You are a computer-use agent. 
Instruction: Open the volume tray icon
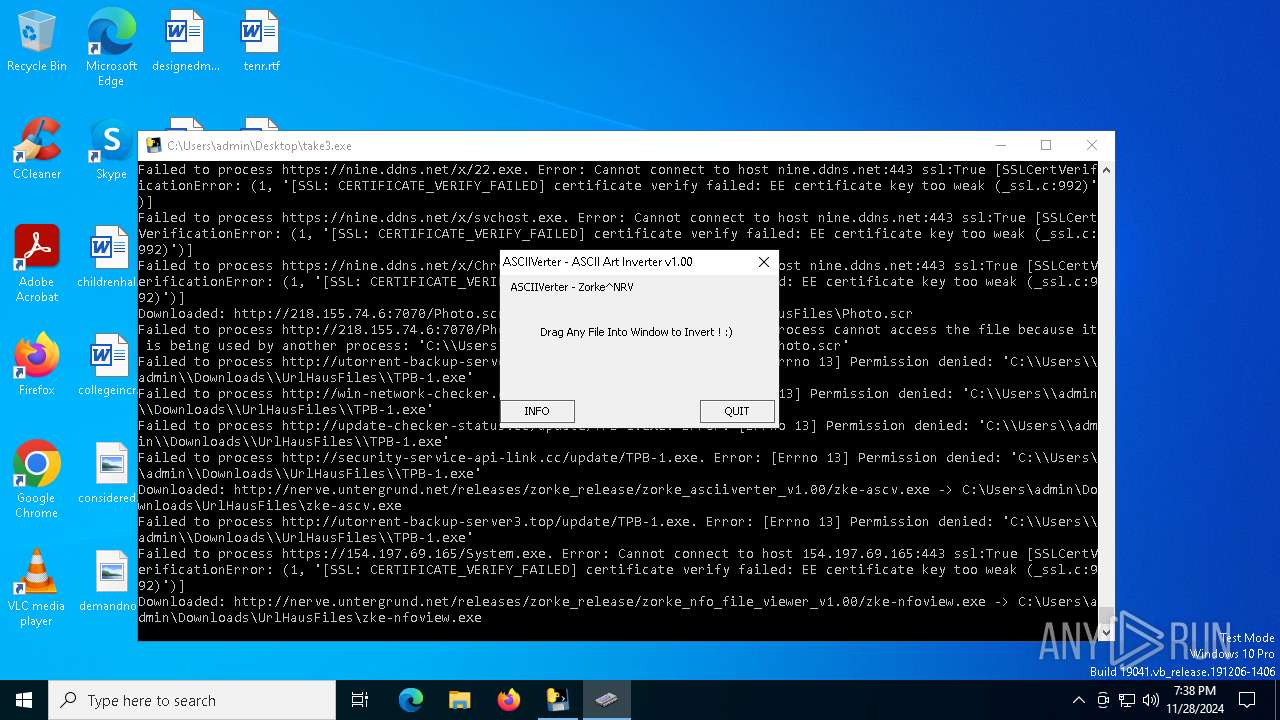pos(1151,700)
